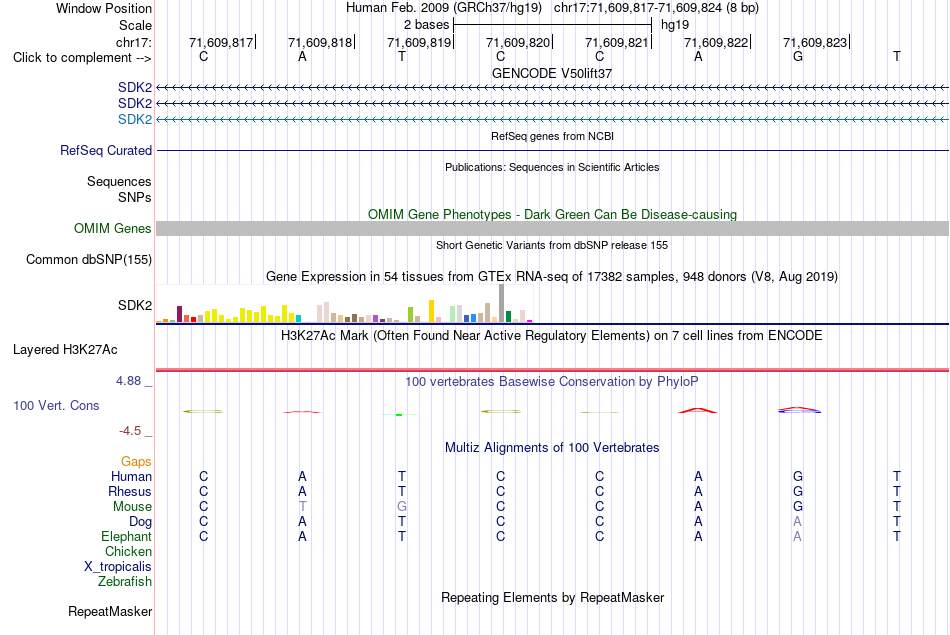This screenshot has height=635, width=950.
Task: Click the 71,609,820 position marker
Action: (x=518, y=42)
